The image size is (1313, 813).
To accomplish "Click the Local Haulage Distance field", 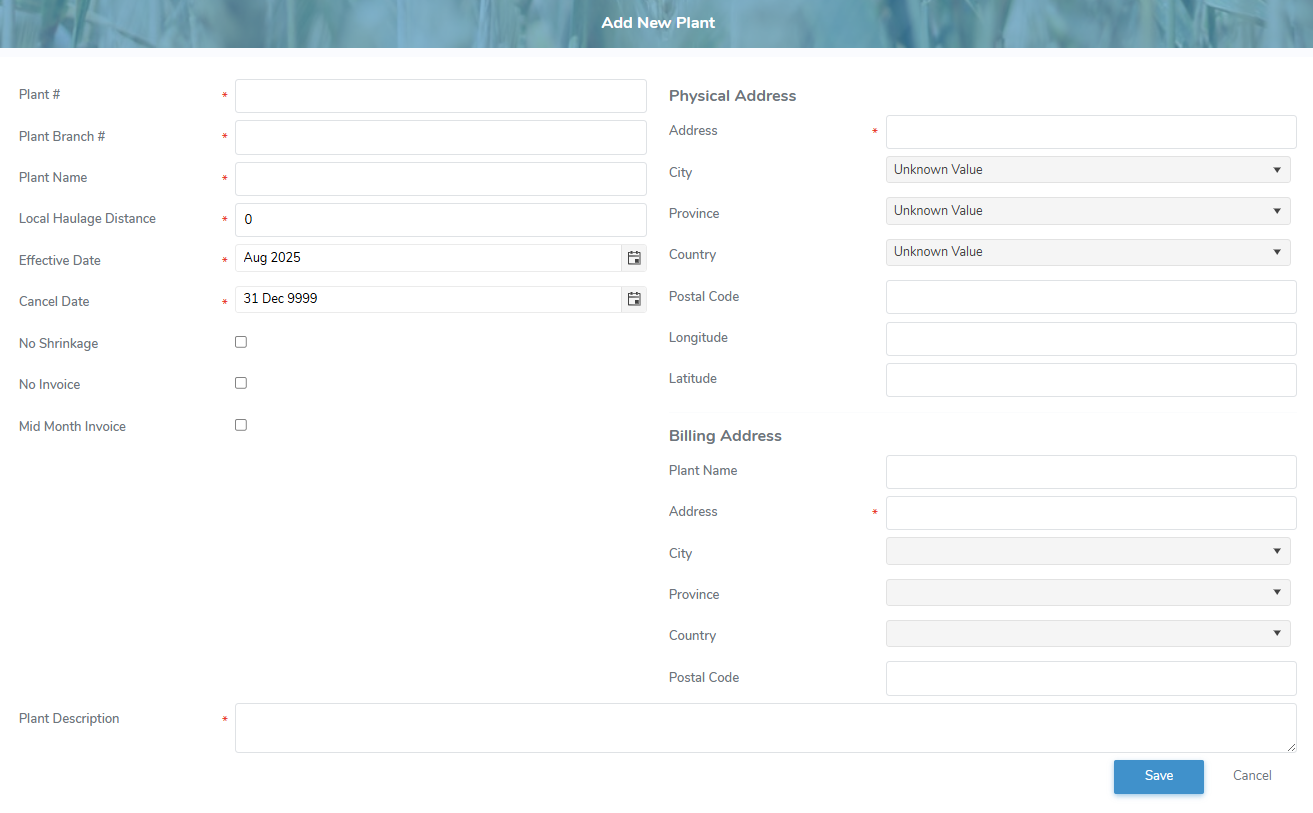I will pyautogui.click(x=440, y=220).
